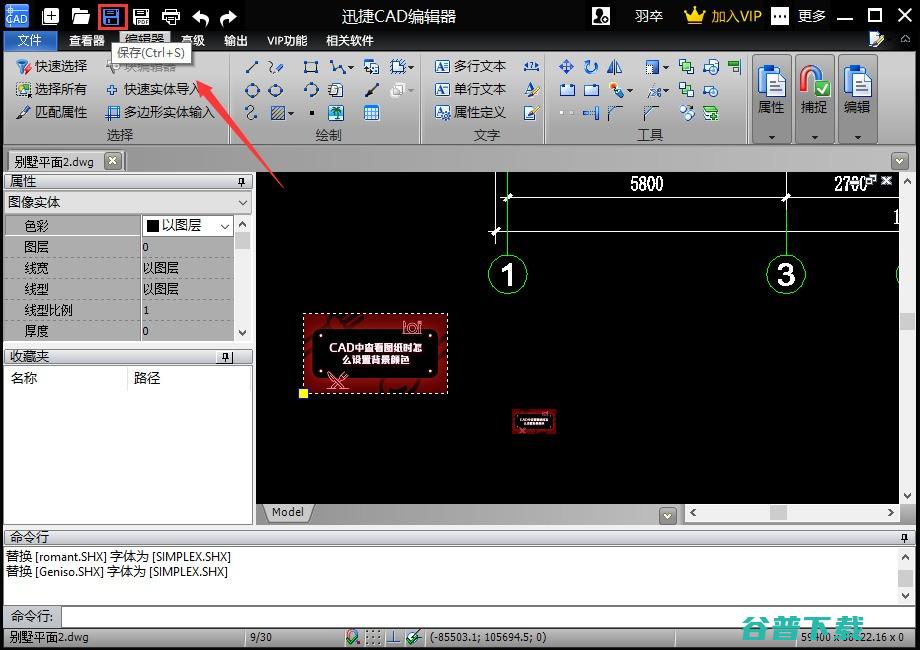Click the Quick Select tool

[x=52, y=66]
